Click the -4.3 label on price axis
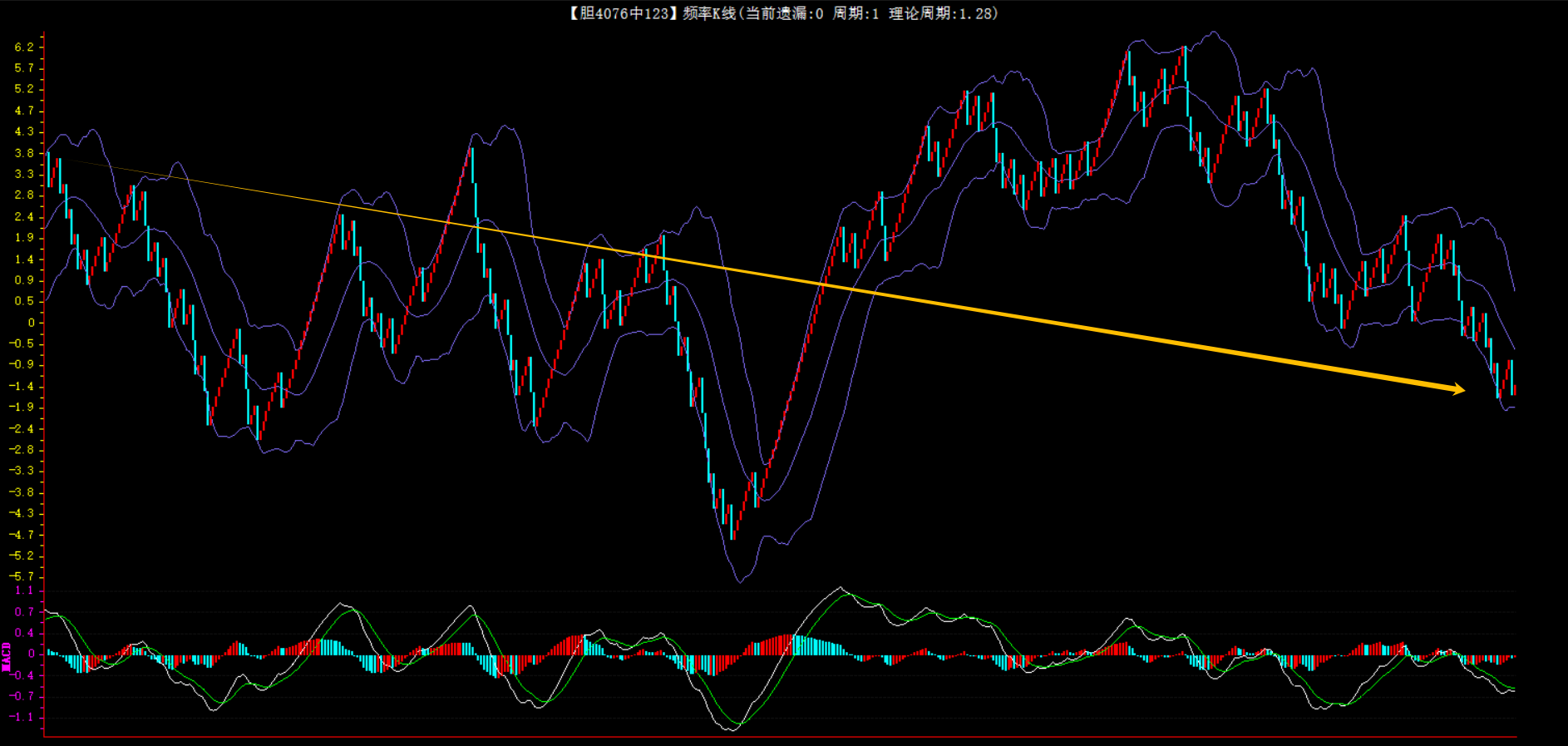The image size is (1568, 746). [22, 513]
